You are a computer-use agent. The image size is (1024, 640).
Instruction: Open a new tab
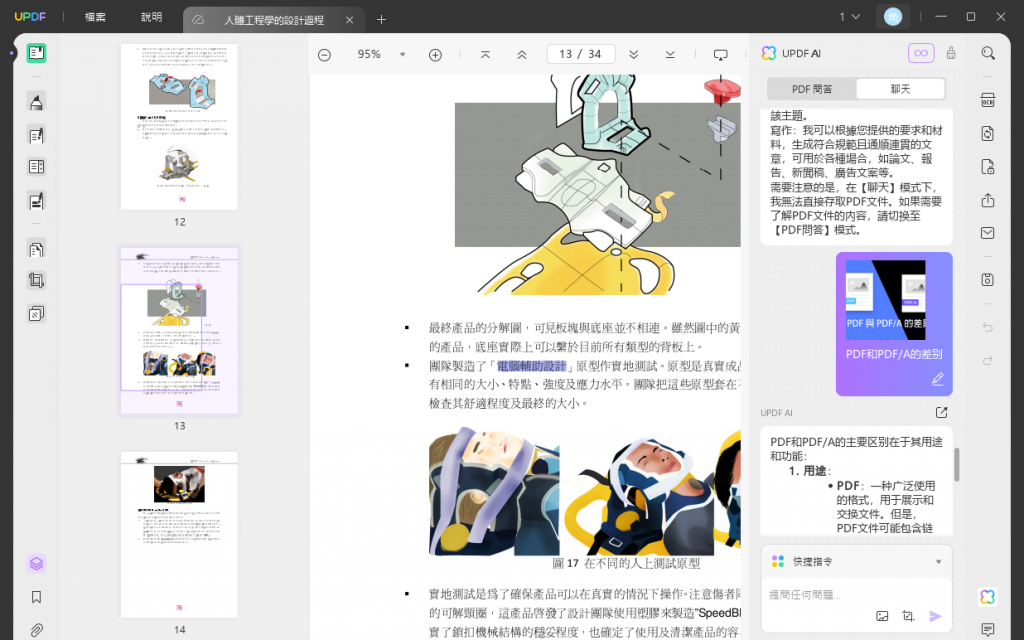coord(381,20)
